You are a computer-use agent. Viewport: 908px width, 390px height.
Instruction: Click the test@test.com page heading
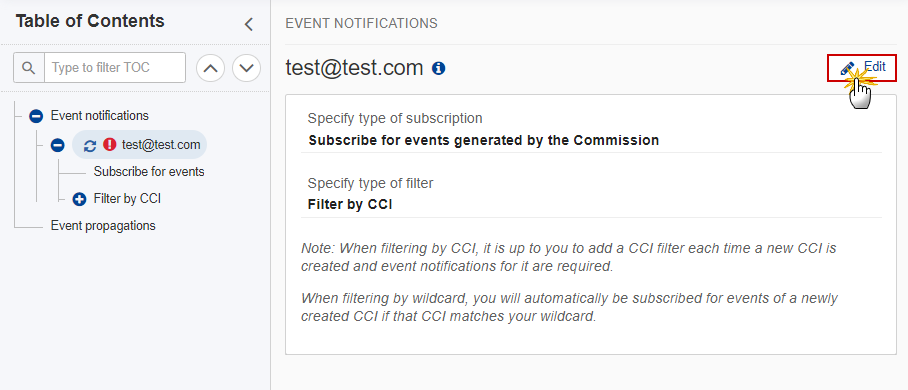coord(354,68)
